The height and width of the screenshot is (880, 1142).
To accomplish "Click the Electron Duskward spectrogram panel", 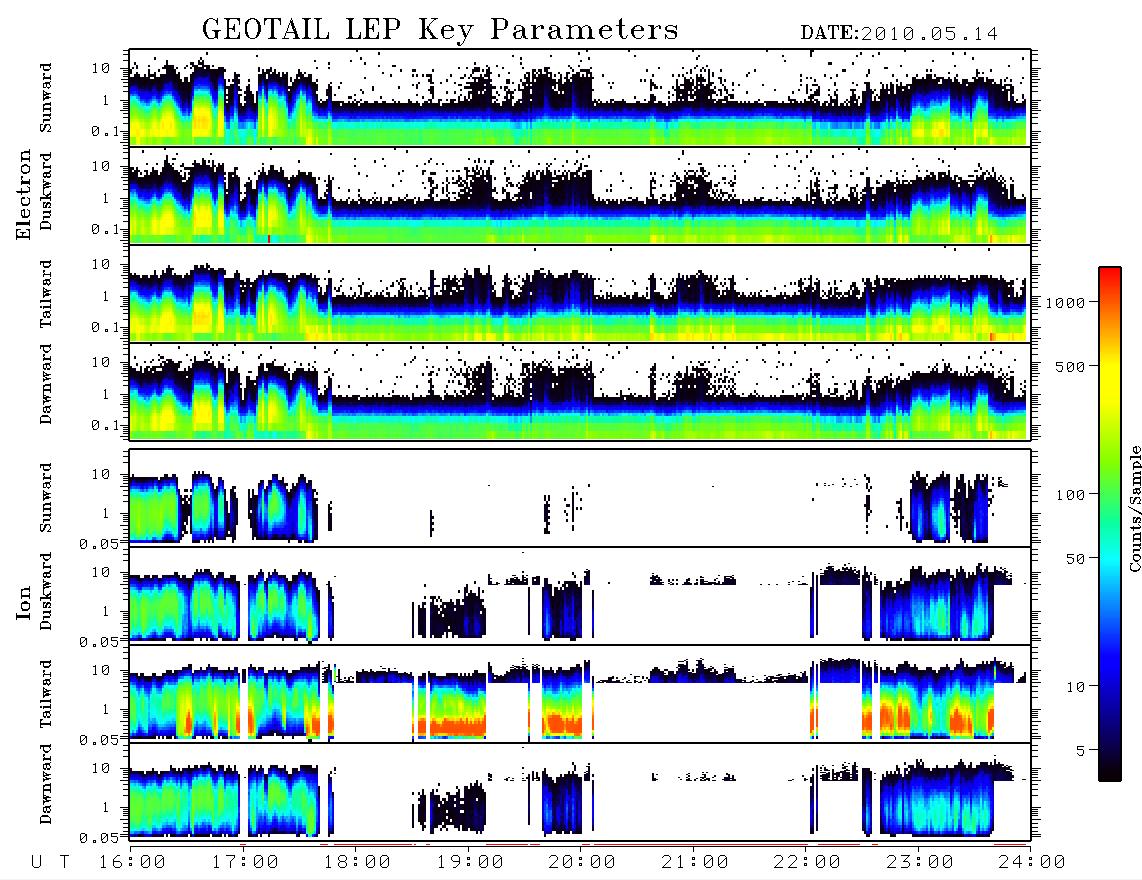I will (580, 195).
